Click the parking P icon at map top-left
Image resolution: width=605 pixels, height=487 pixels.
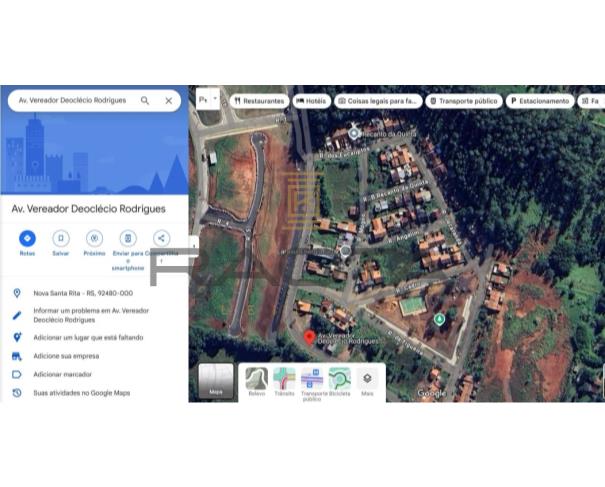[x=203, y=99]
